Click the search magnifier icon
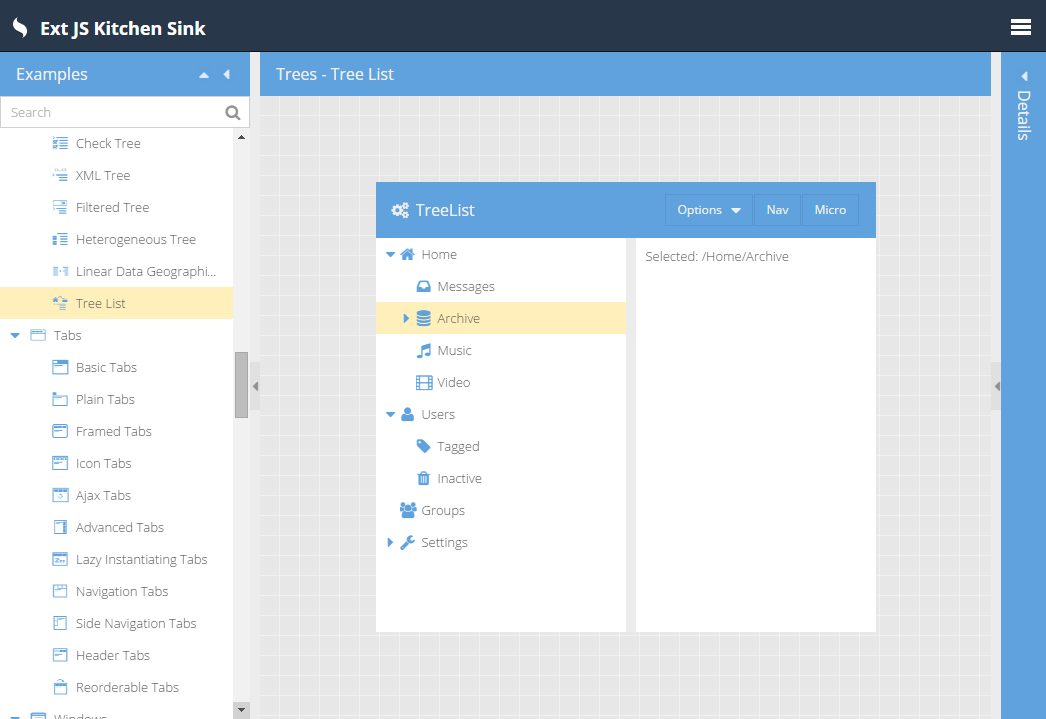The width and height of the screenshot is (1046, 719). click(233, 113)
